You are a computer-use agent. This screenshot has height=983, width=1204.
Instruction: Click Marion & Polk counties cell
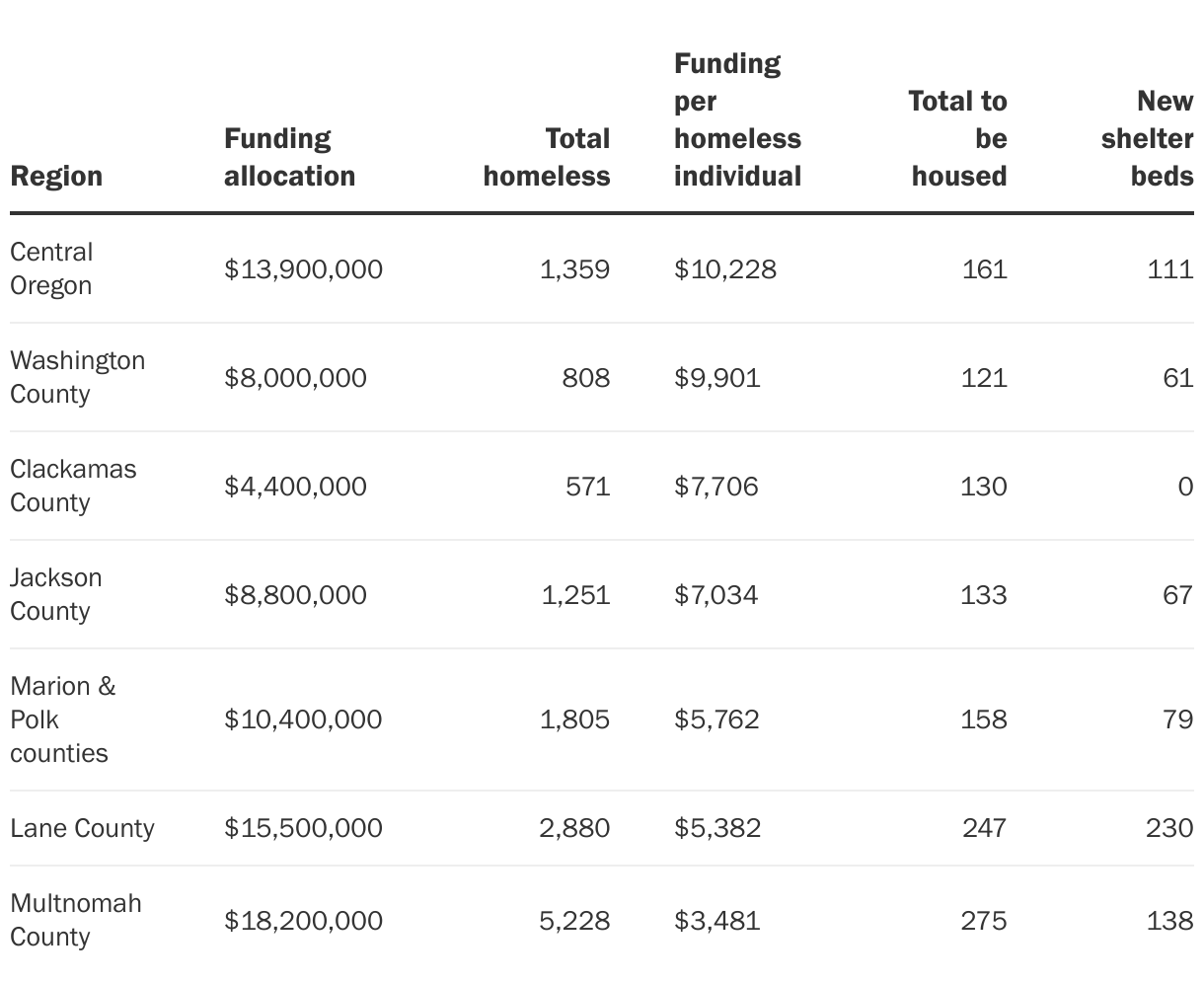tap(62, 719)
